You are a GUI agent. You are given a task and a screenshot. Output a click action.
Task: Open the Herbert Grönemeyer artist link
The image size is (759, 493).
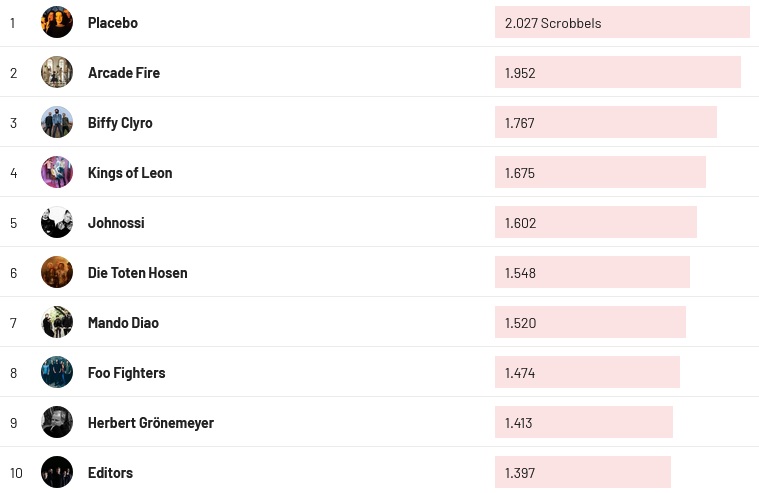tap(151, 422)
